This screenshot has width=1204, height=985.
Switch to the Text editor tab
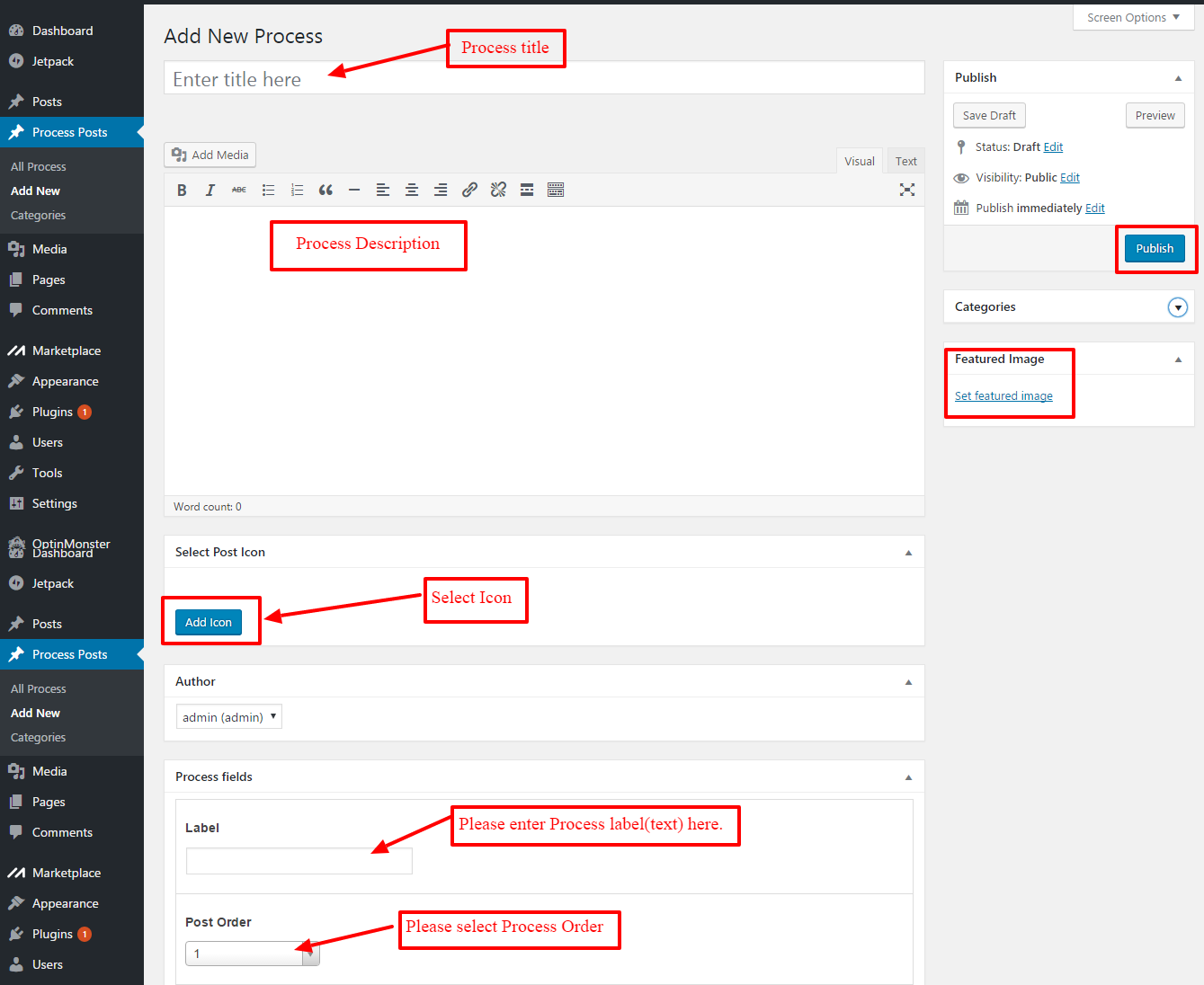coord(906,161)
